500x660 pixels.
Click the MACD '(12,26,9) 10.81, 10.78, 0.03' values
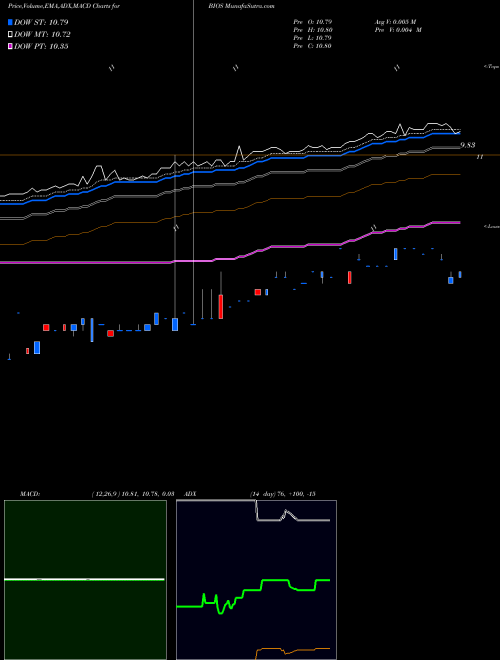point(133,494)
